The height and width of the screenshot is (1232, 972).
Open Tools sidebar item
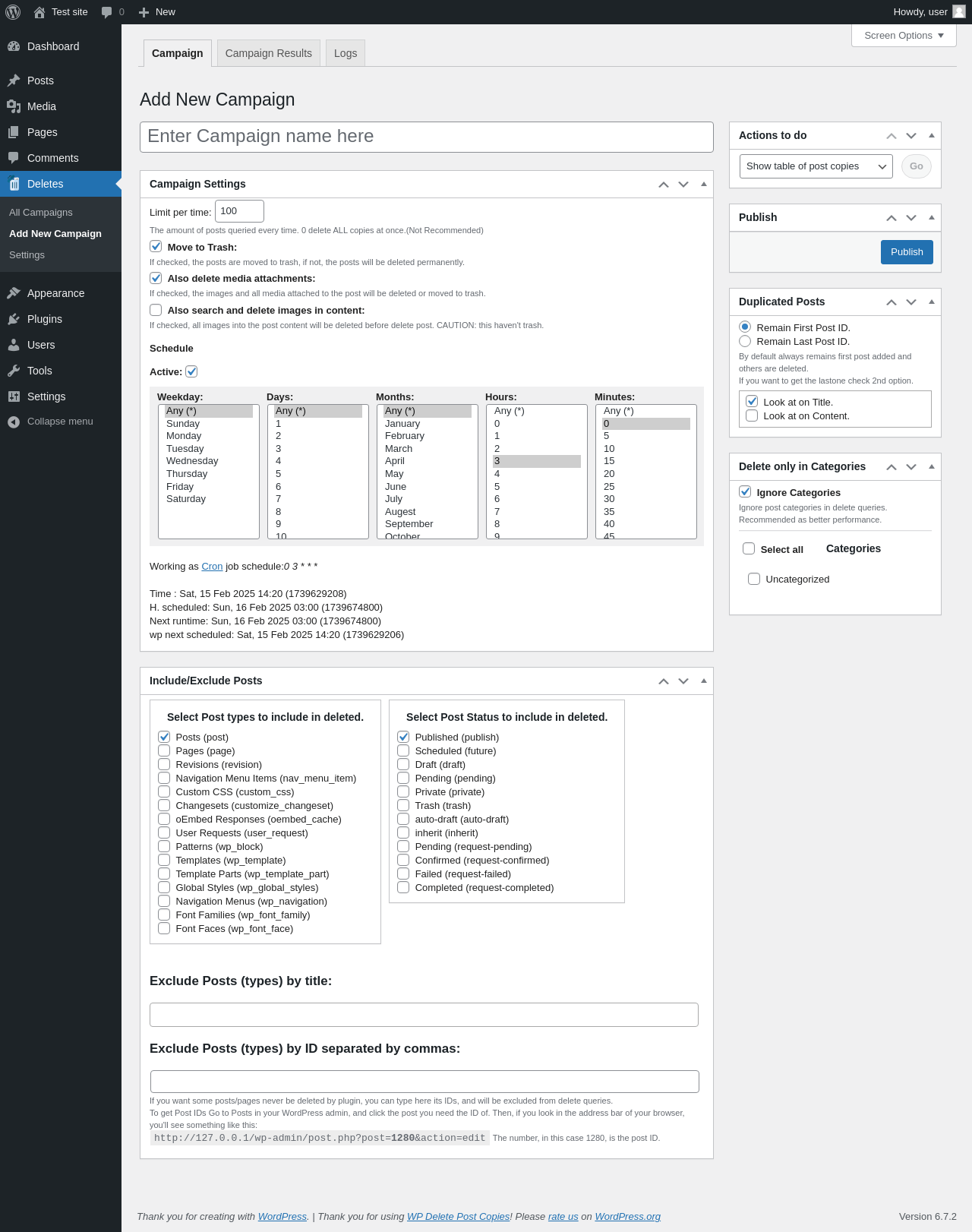tap(61, 371)
